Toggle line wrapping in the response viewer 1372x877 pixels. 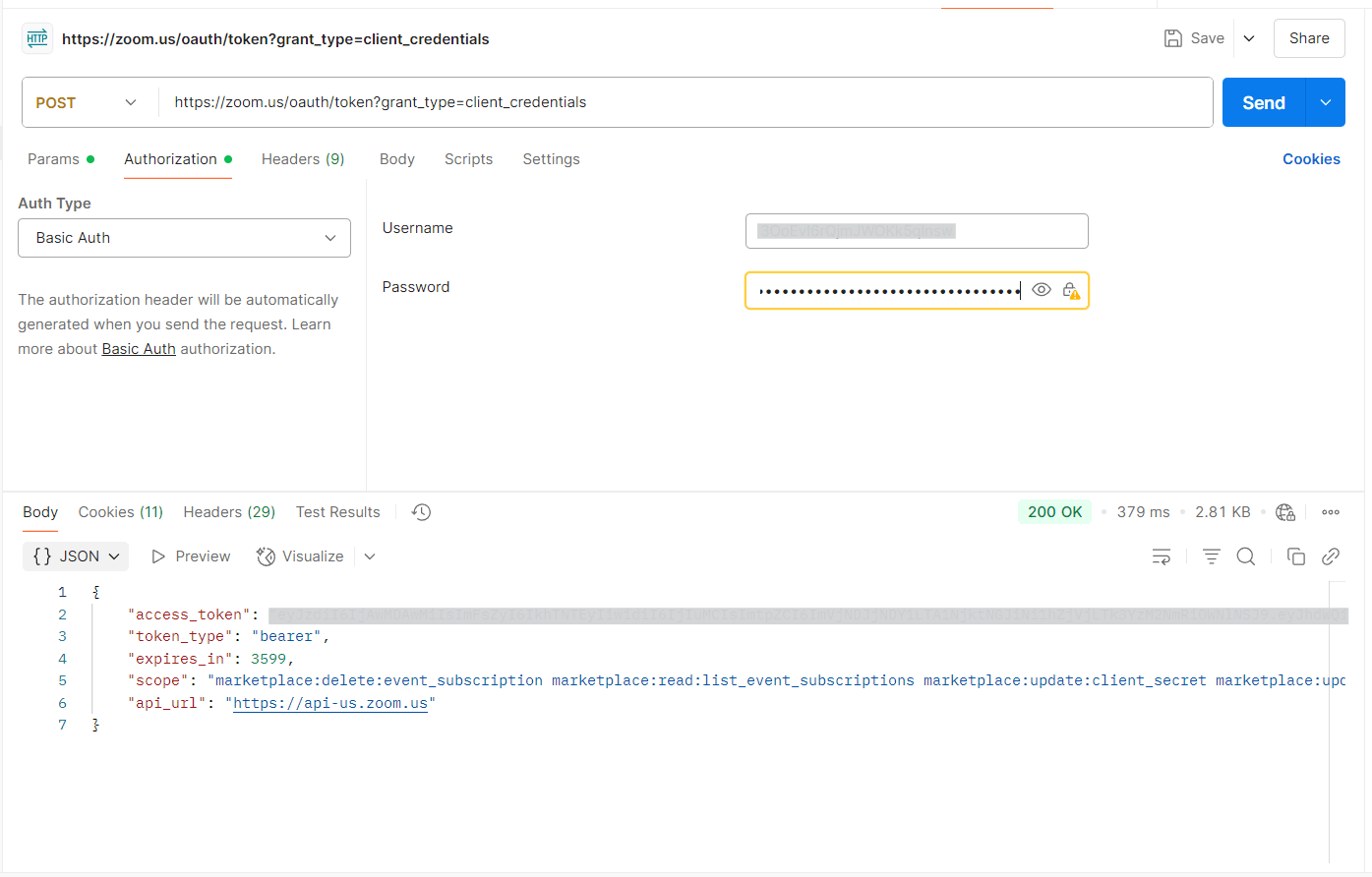click(x=1162, y=555)
